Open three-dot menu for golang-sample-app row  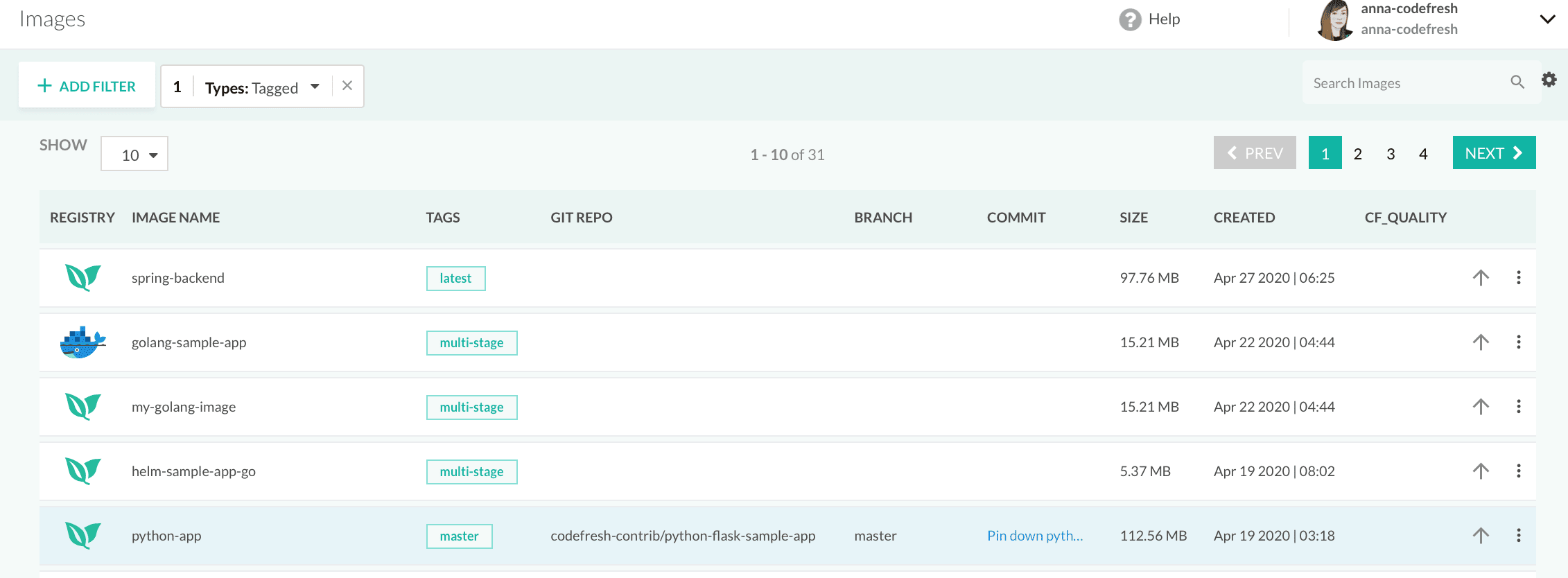(1518, 342)
